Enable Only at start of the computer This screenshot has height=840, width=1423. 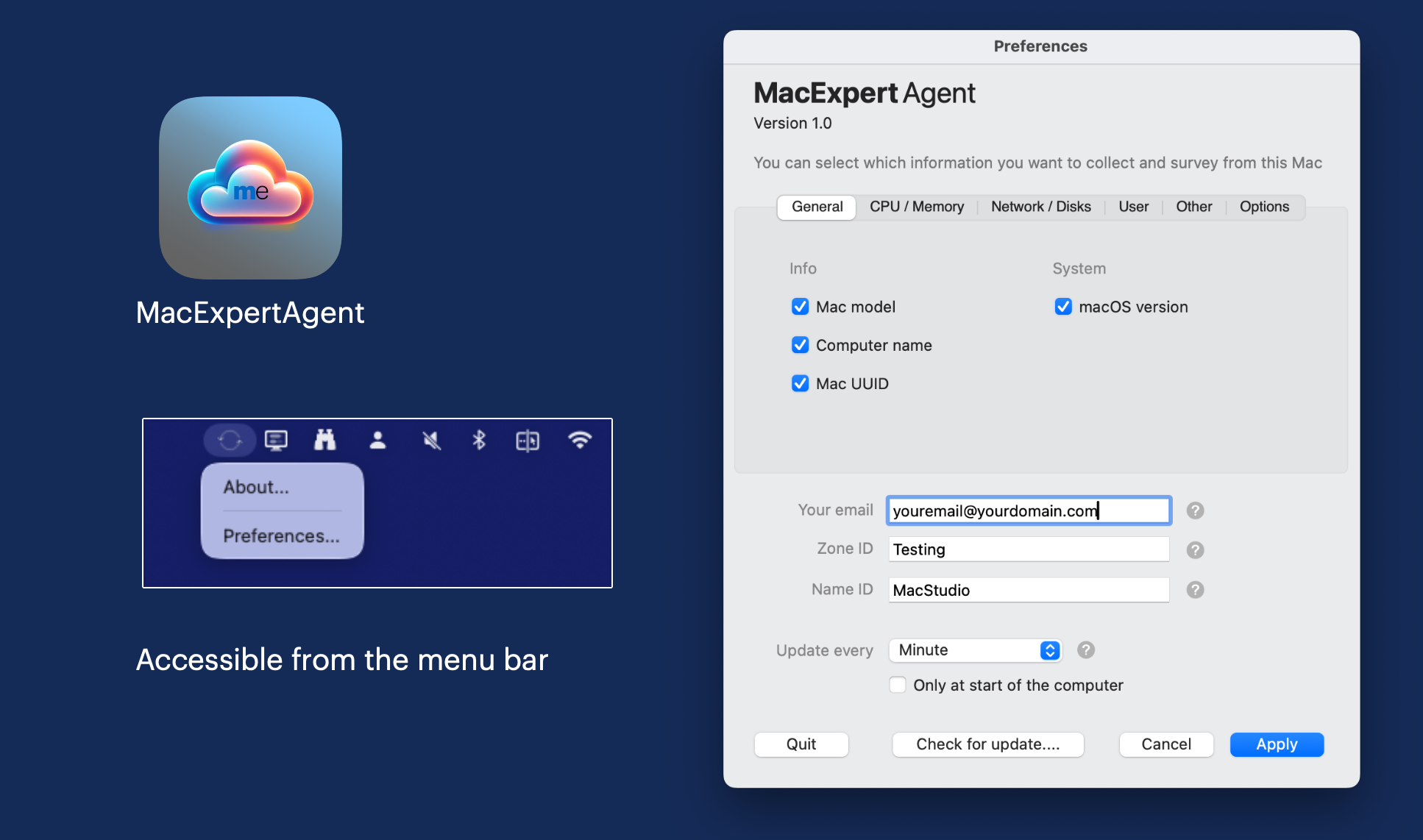(x=898, y=685)
